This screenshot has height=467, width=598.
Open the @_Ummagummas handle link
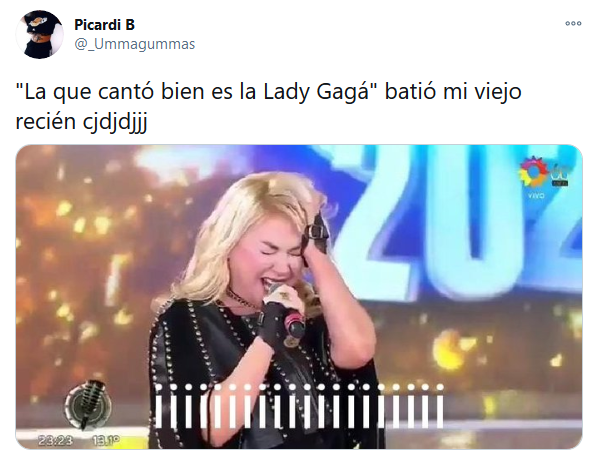click(x=135, y=44)
